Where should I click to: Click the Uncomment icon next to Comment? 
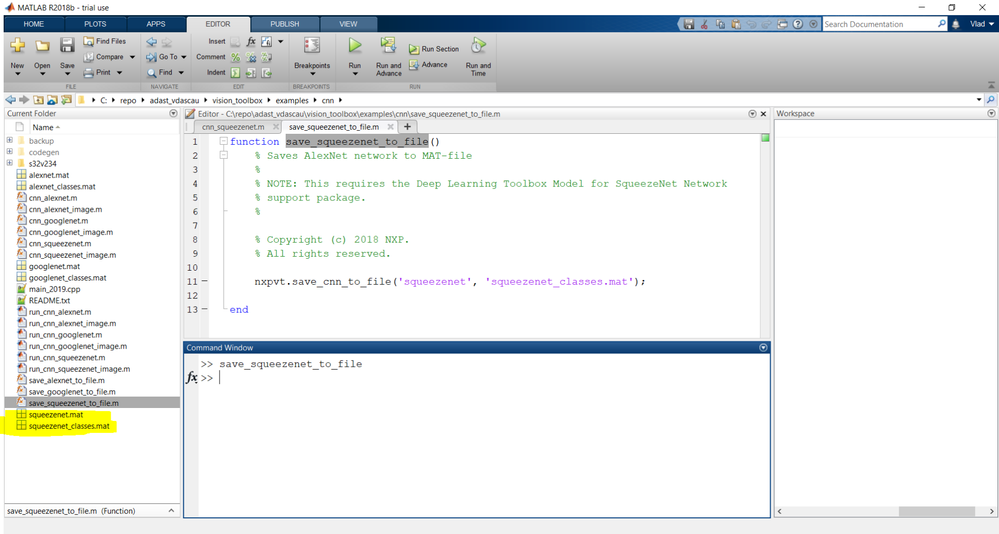pyautogui.click(x=251, y=57)
